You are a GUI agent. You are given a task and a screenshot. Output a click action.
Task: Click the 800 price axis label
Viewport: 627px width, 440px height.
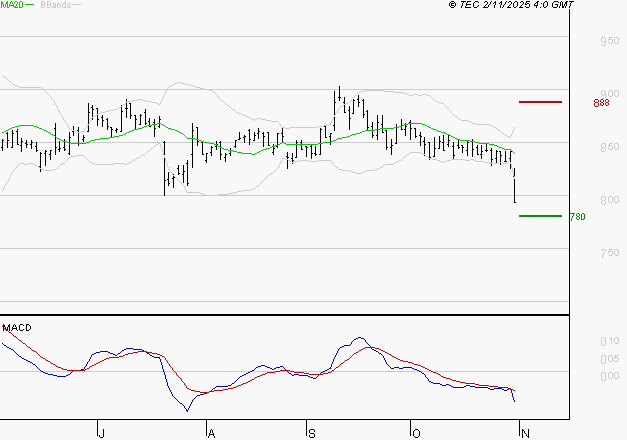click(609, 200)
